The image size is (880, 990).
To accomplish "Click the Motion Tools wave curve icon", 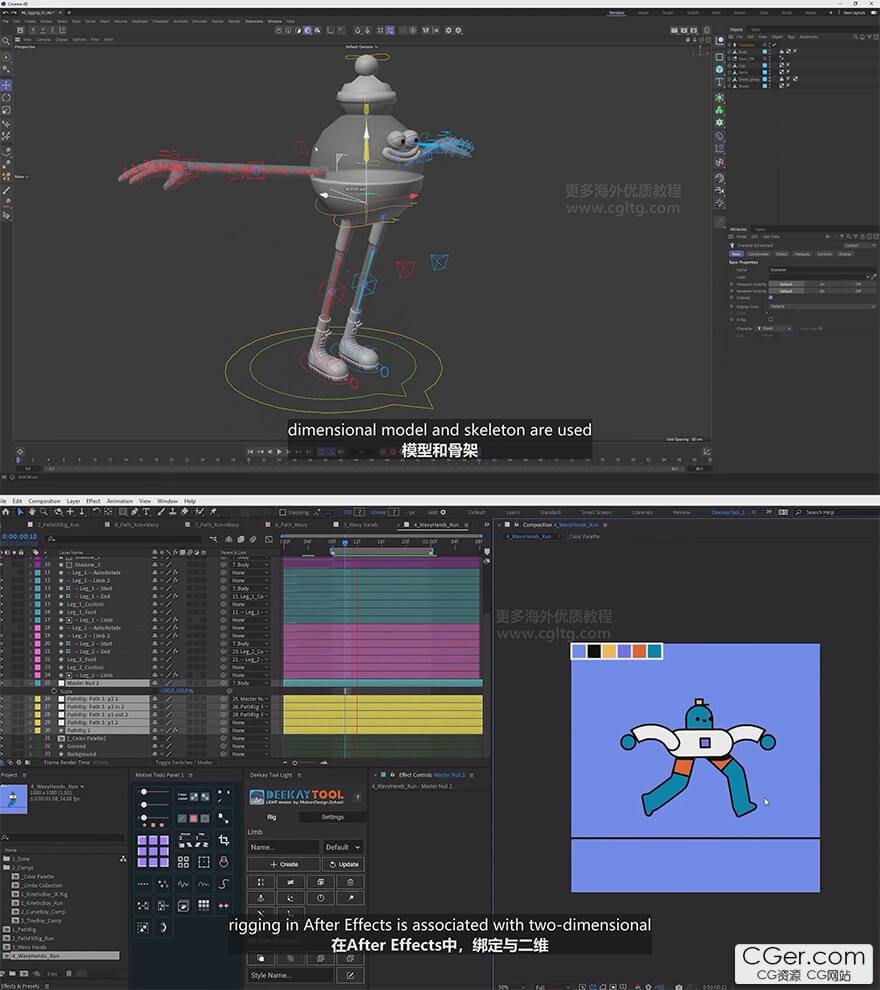I will [183, 884].
